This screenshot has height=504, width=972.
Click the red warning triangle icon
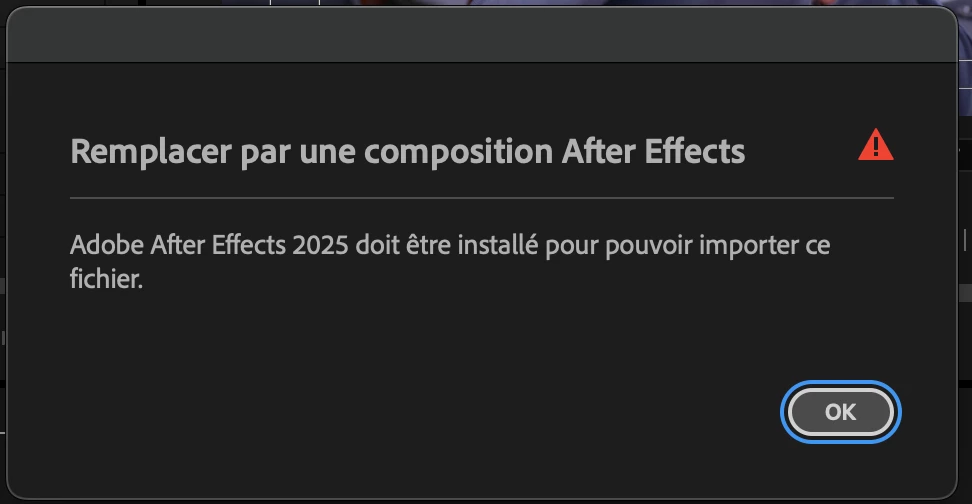coord(875,145)
